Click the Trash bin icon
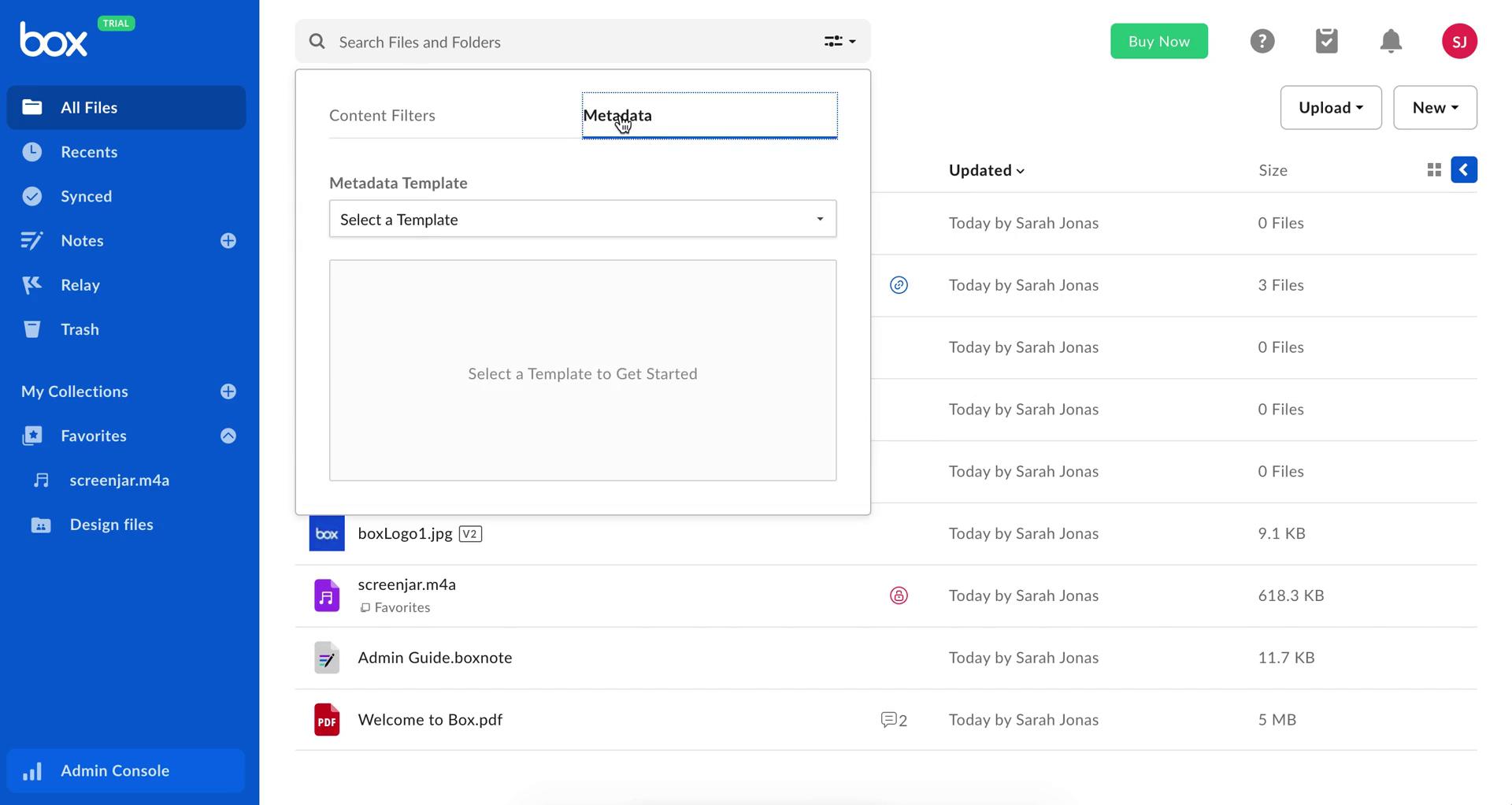This screenshot has height=805, width=1512. pos(32,329)
